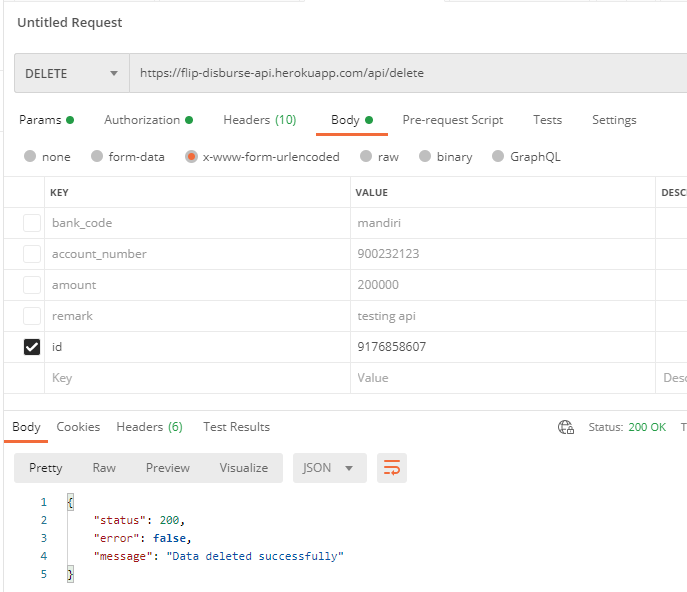Screen dimensions: 687x592
Task: Open the DELETE method dropdown
Action: point(72,73)
